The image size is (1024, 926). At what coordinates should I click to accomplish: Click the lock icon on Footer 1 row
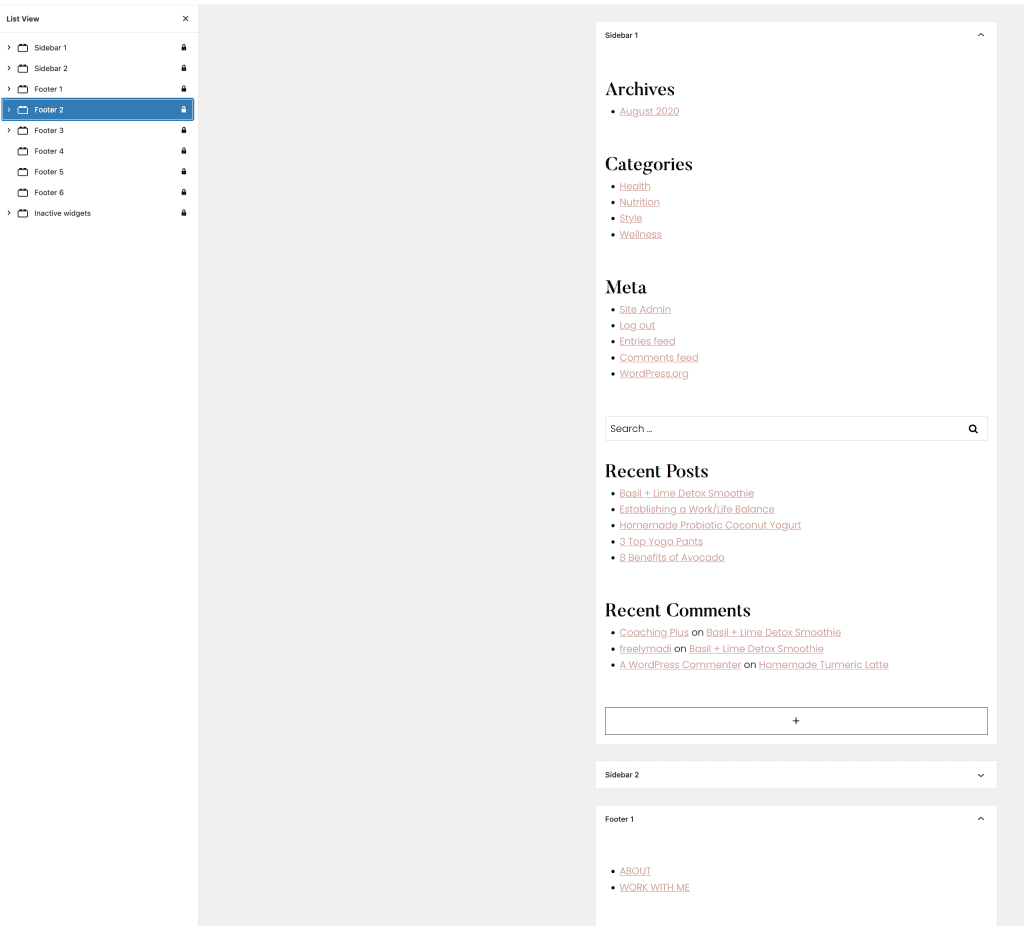[184, 89]
